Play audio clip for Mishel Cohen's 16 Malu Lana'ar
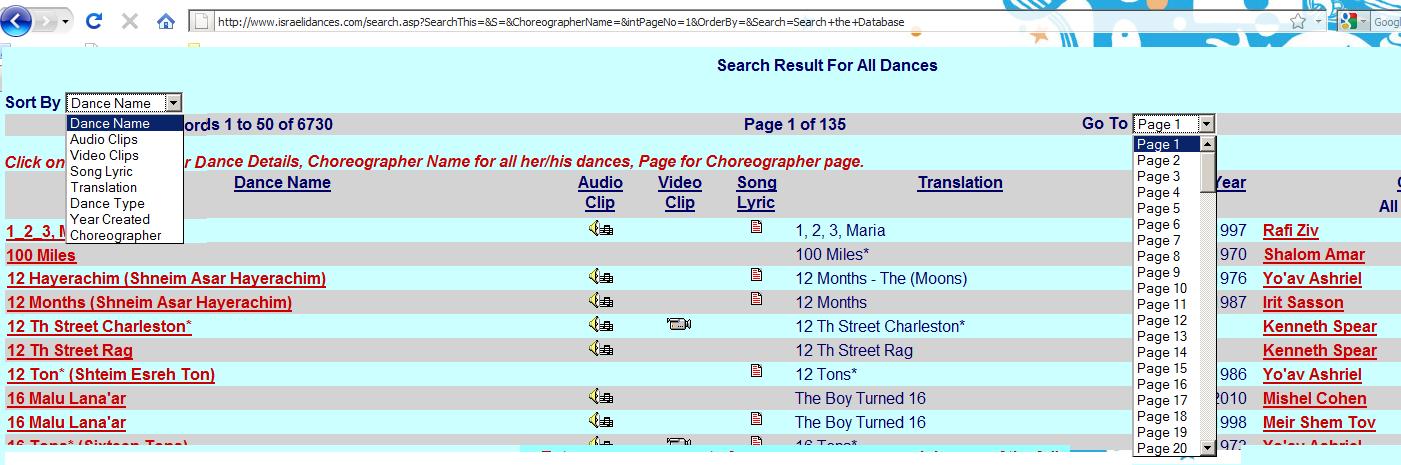This screenshot has height=465, width=1401. [601, 397]
